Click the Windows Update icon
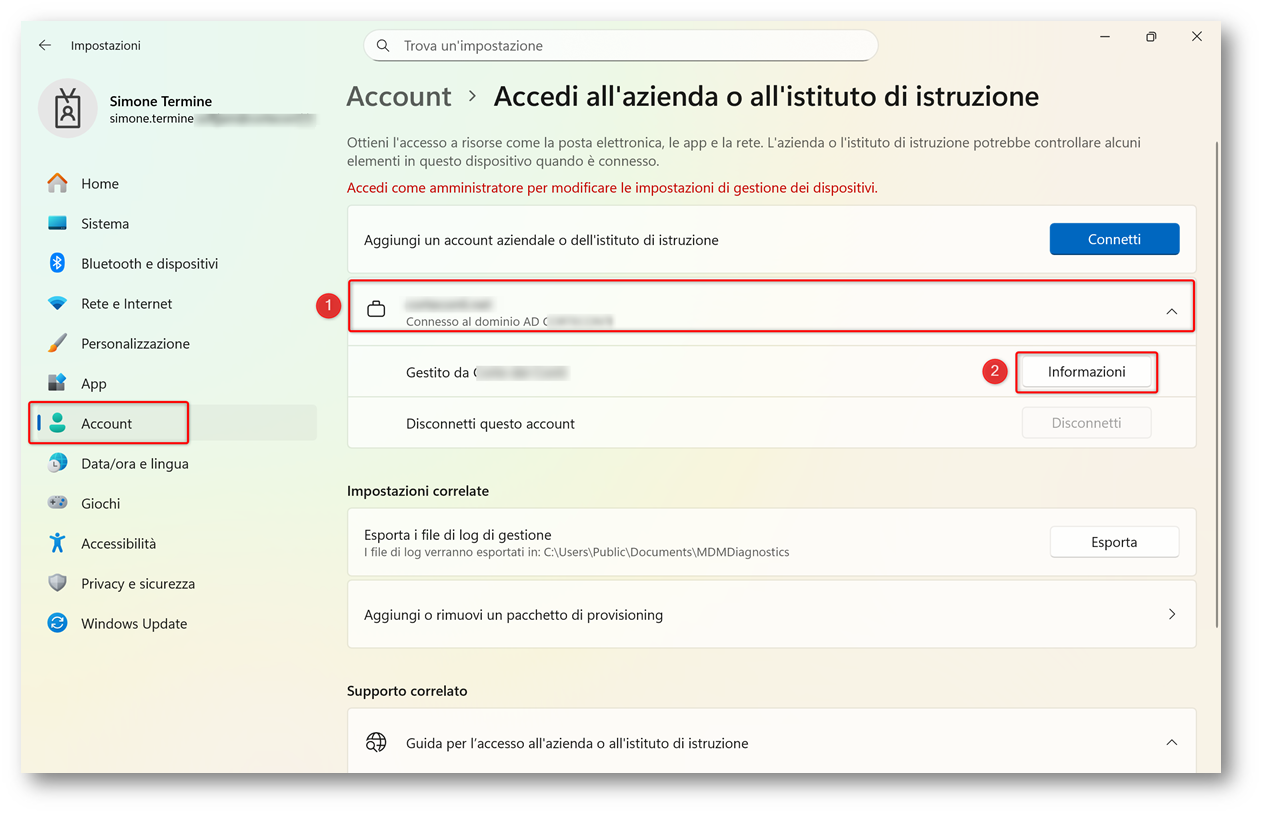1263x815 pixels. click(58, 623)
